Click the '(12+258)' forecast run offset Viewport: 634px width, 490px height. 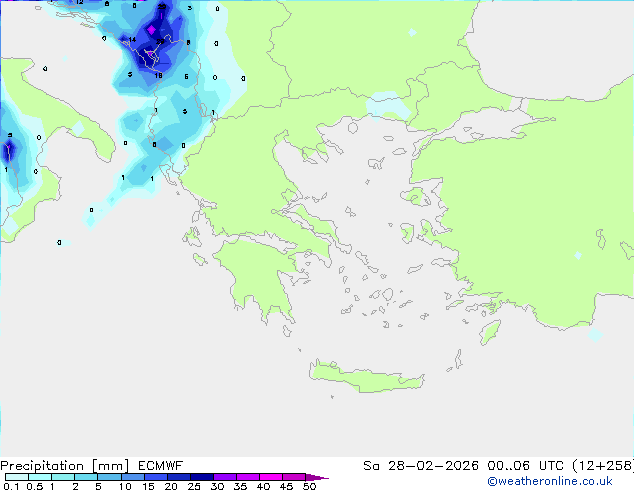point(603,466)
